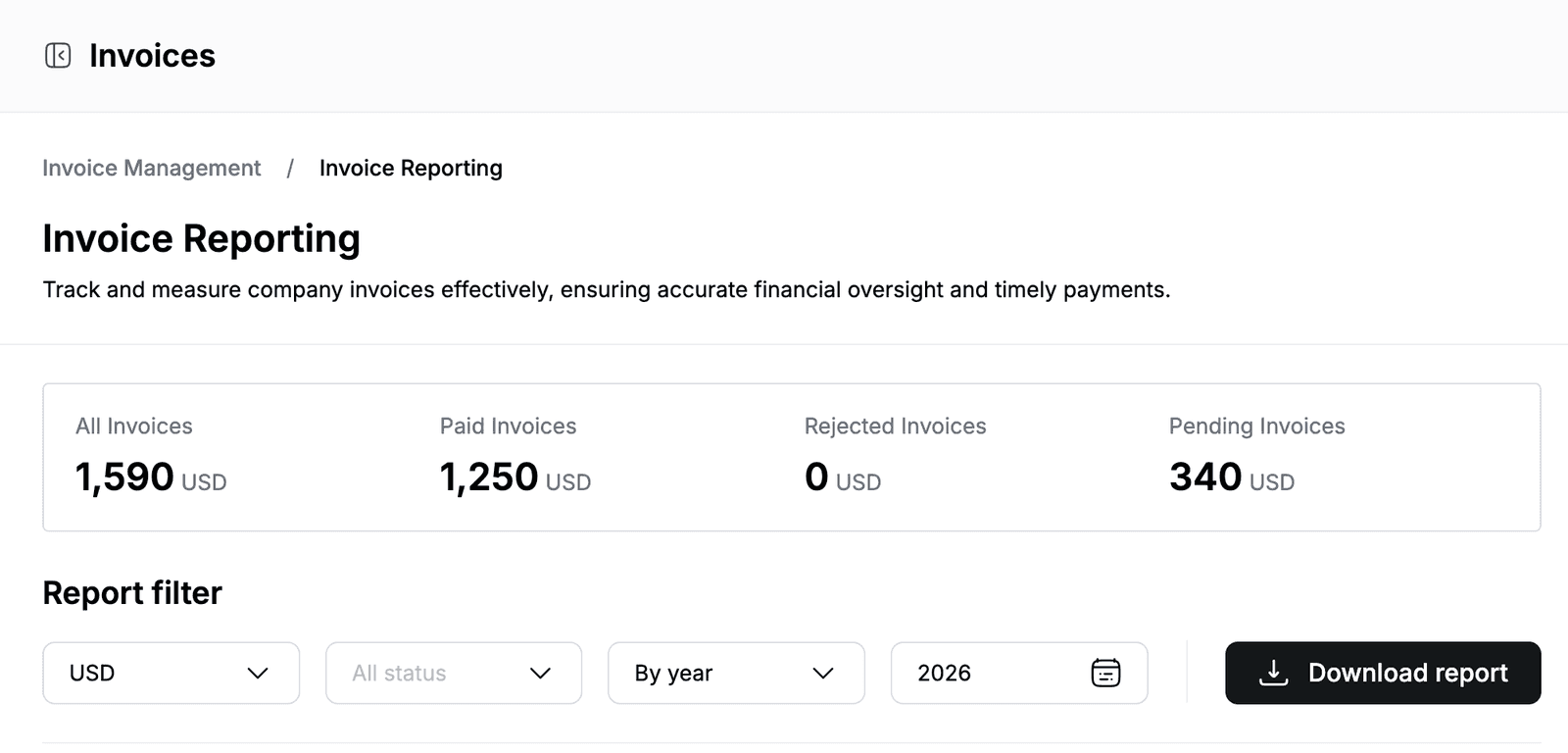Image resolution: width=1568 pixels, height=753 pixels.
Task: Click the Invoice Reporting breadcrumb item
Action: click(x=411, y=169)
